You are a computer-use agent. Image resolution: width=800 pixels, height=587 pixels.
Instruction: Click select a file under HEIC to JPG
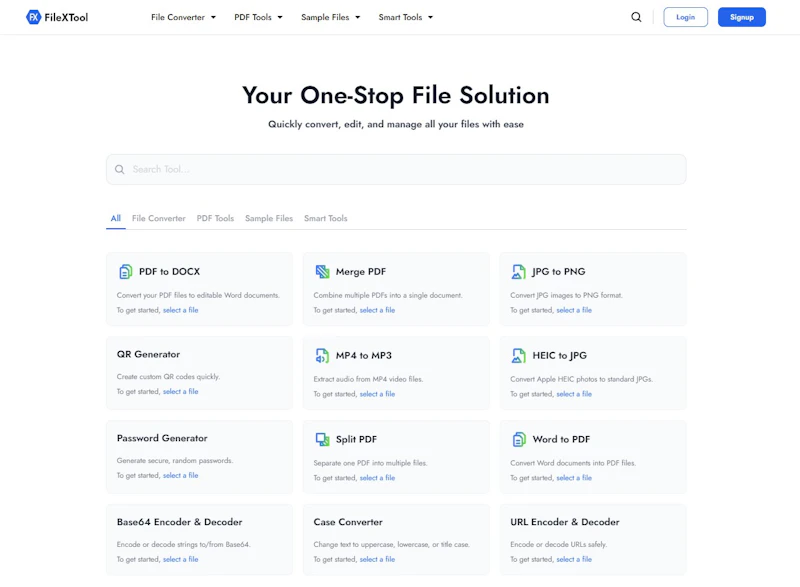click(x=574, y=394)
